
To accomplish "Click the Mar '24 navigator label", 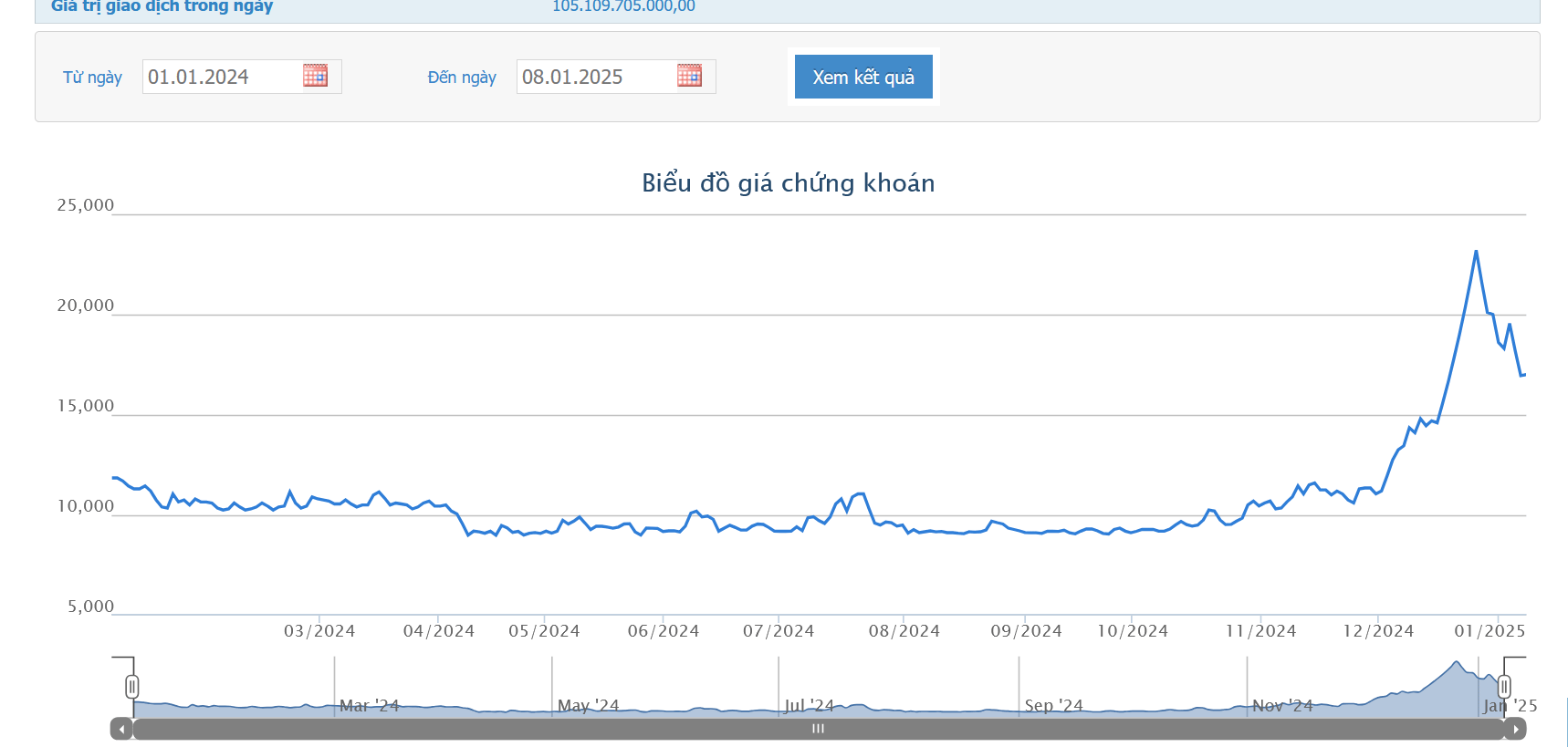I will pos(370,706).
